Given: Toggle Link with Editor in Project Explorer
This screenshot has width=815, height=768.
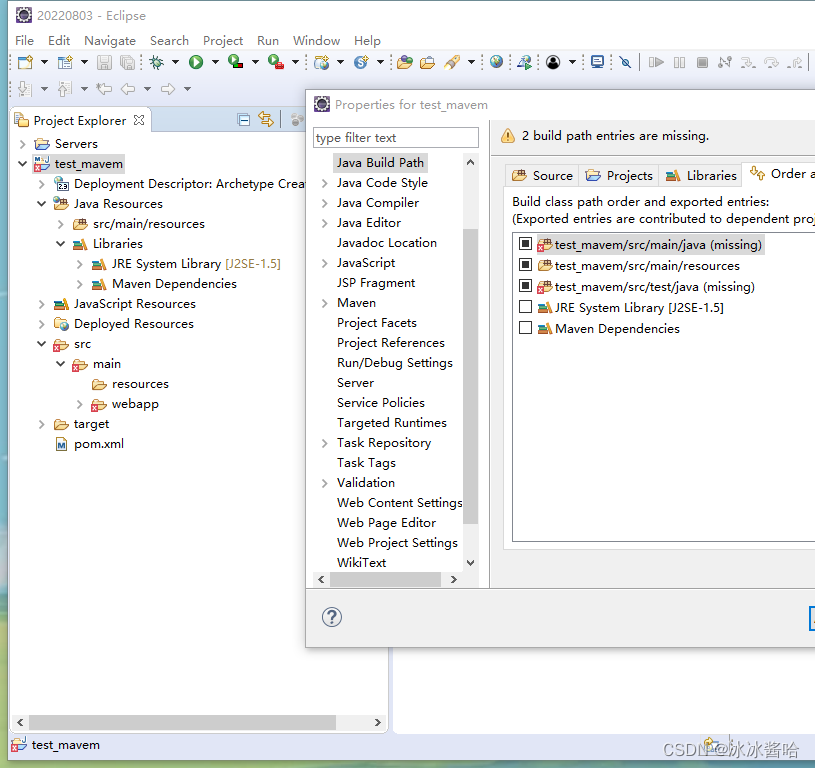Looking at the screenshot, I should click(266, 120).
